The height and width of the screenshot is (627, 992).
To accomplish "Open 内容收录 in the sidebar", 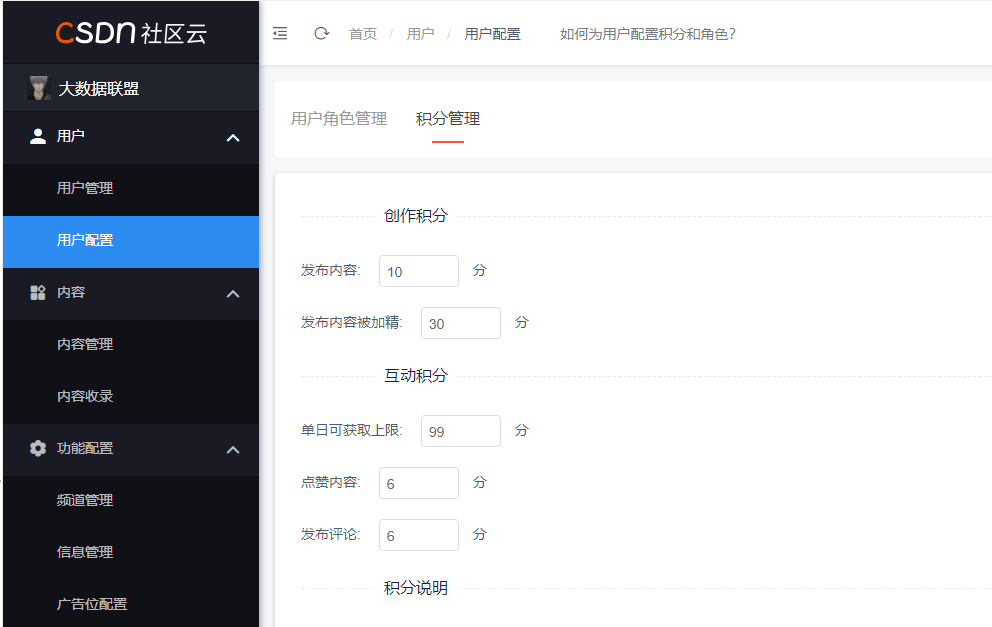I will 131,397.
